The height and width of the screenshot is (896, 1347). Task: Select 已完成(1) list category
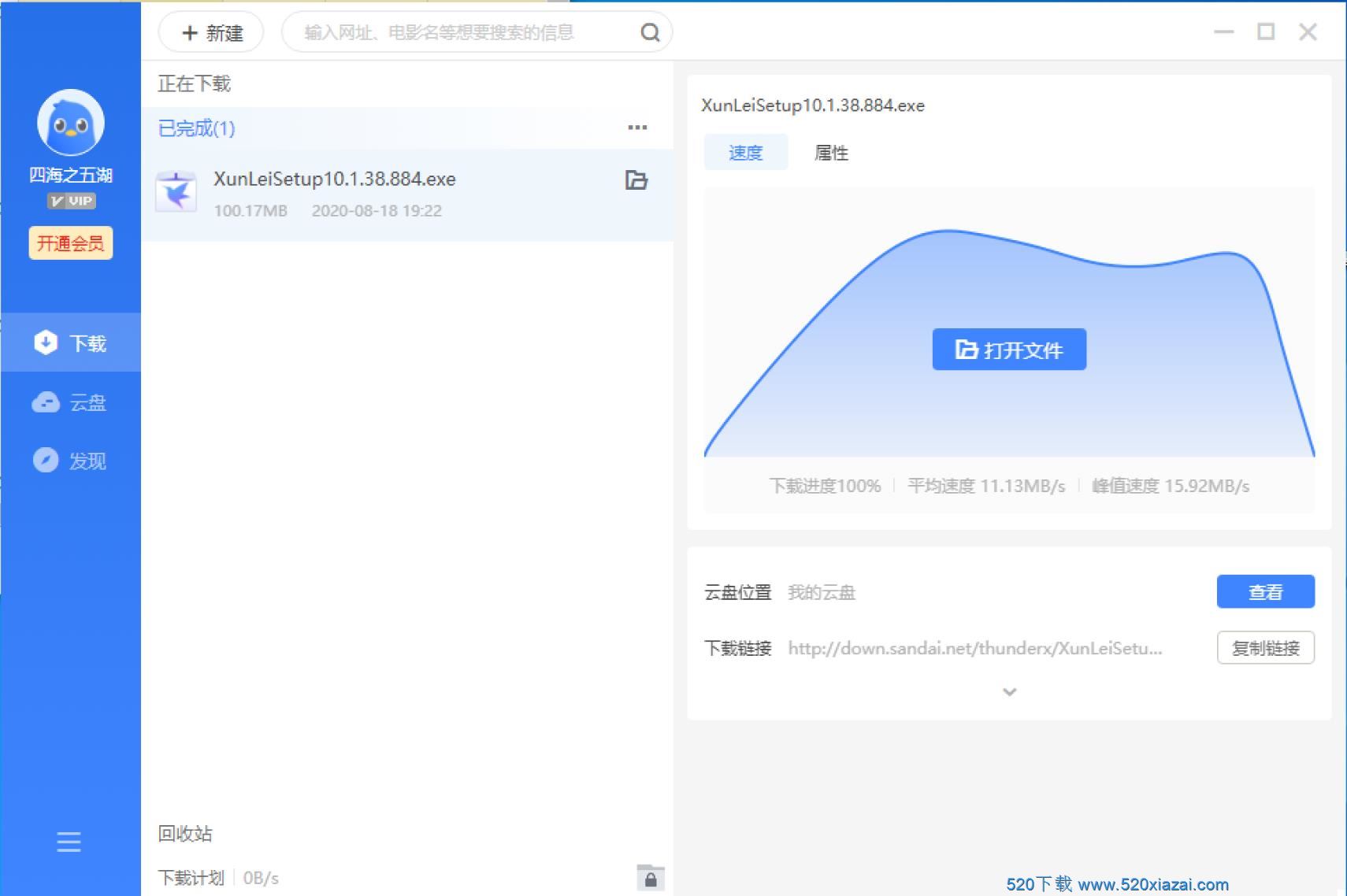pos(197,128)
